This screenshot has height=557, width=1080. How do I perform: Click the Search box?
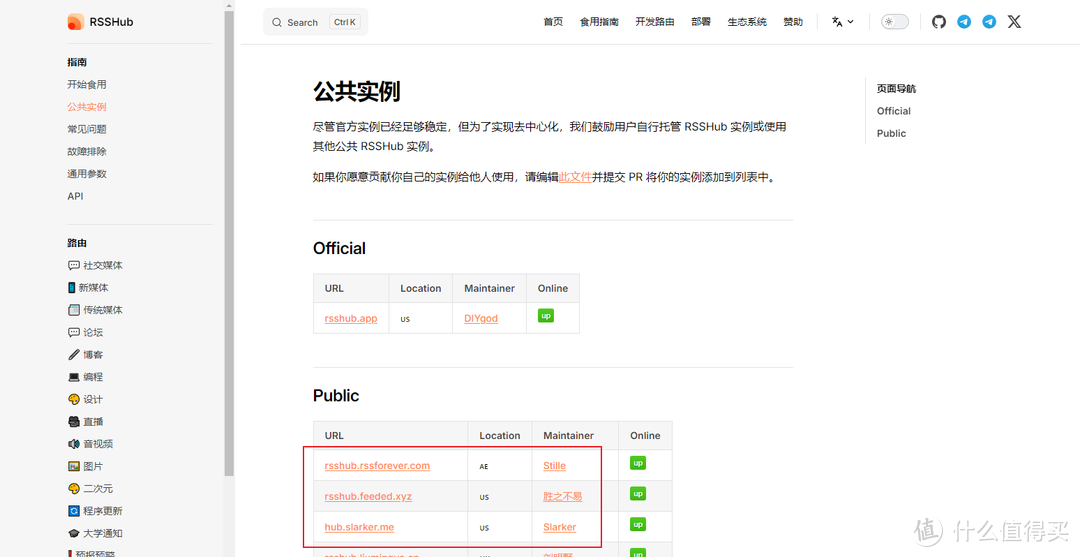315,22
